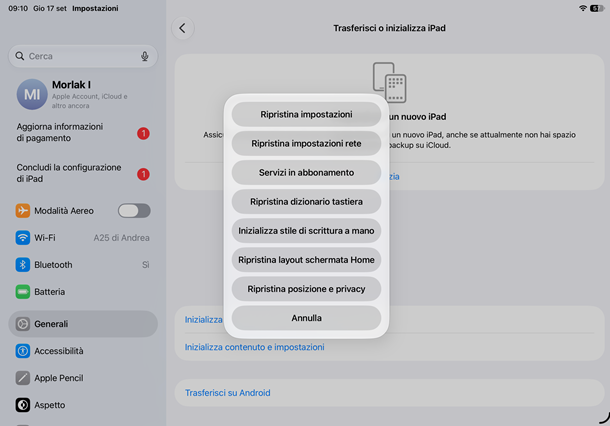Tap battery indicator in status bar
This screenshot has height=426, width=610.
(597, 8)
